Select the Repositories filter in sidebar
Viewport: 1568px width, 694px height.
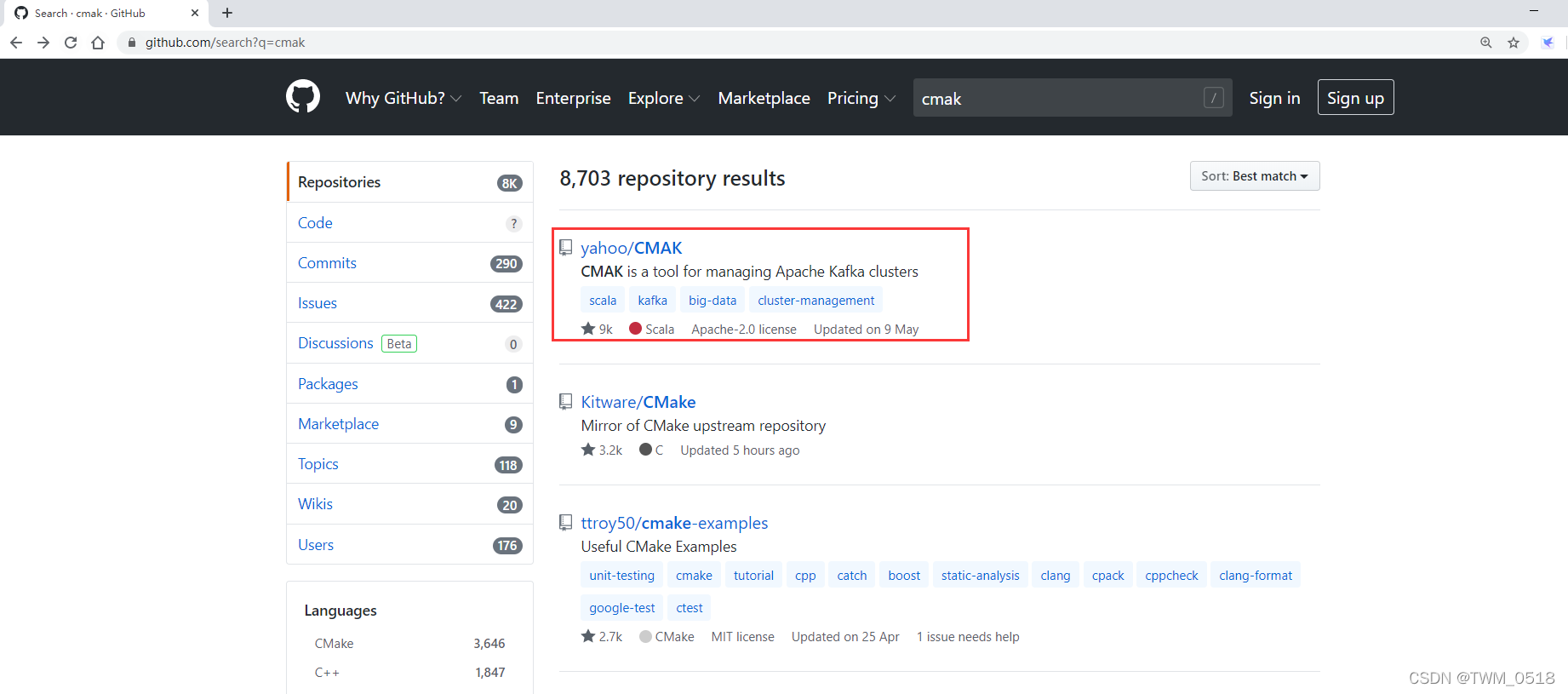410,182
